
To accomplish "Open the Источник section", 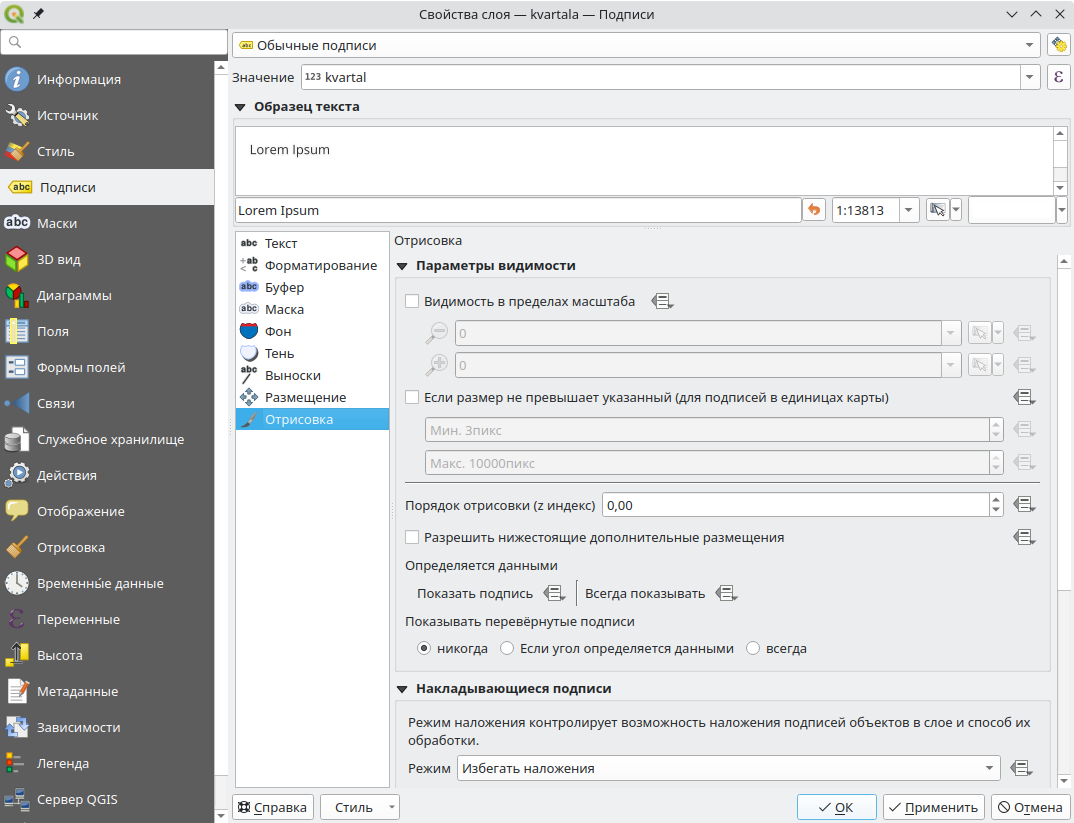I will 107,115.
